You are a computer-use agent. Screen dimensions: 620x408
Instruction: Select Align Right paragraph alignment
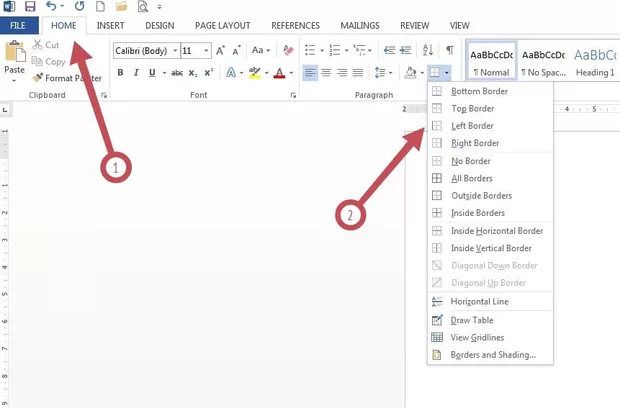click(x=342, y=73)
